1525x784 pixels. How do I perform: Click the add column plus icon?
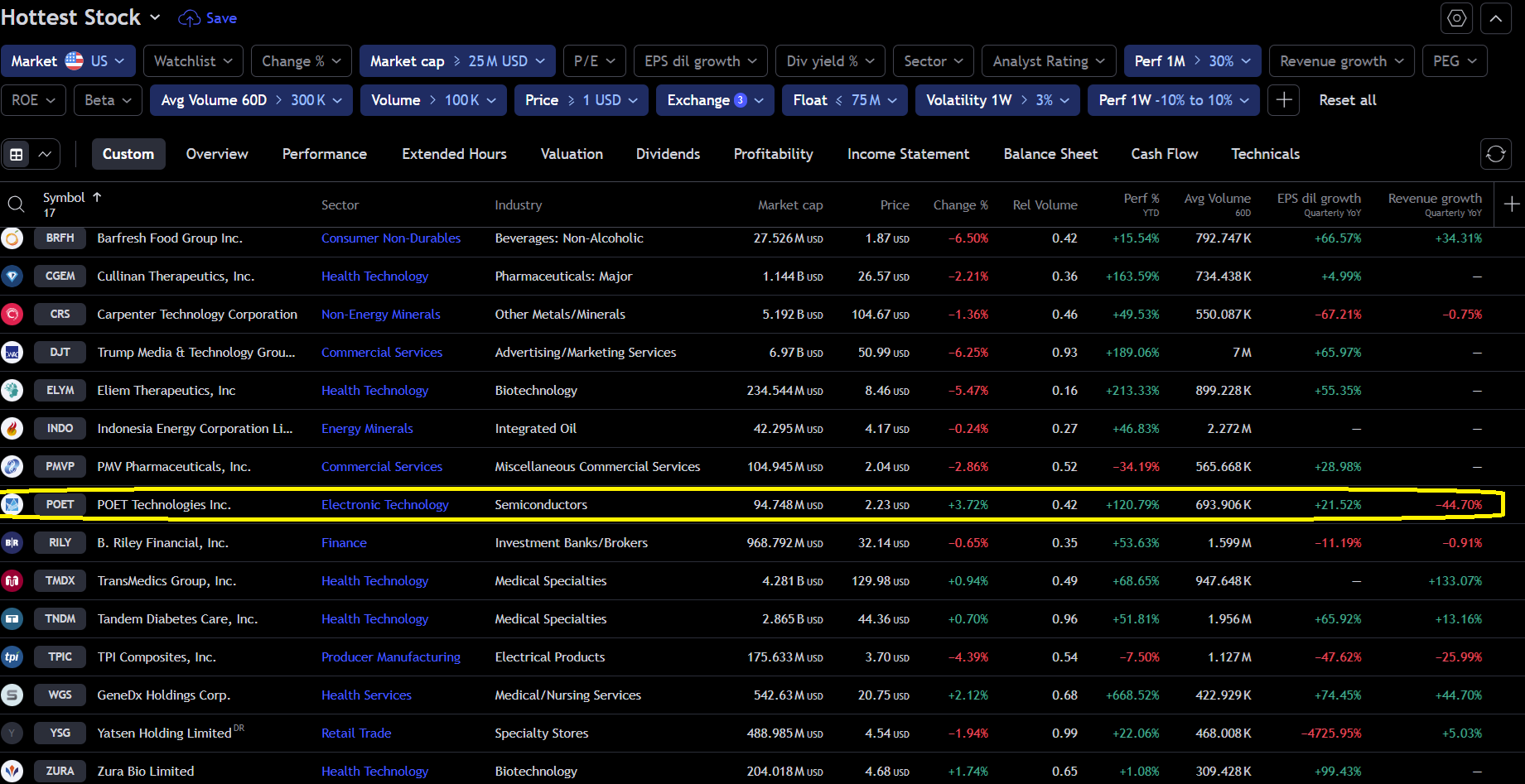[1511, 204]
